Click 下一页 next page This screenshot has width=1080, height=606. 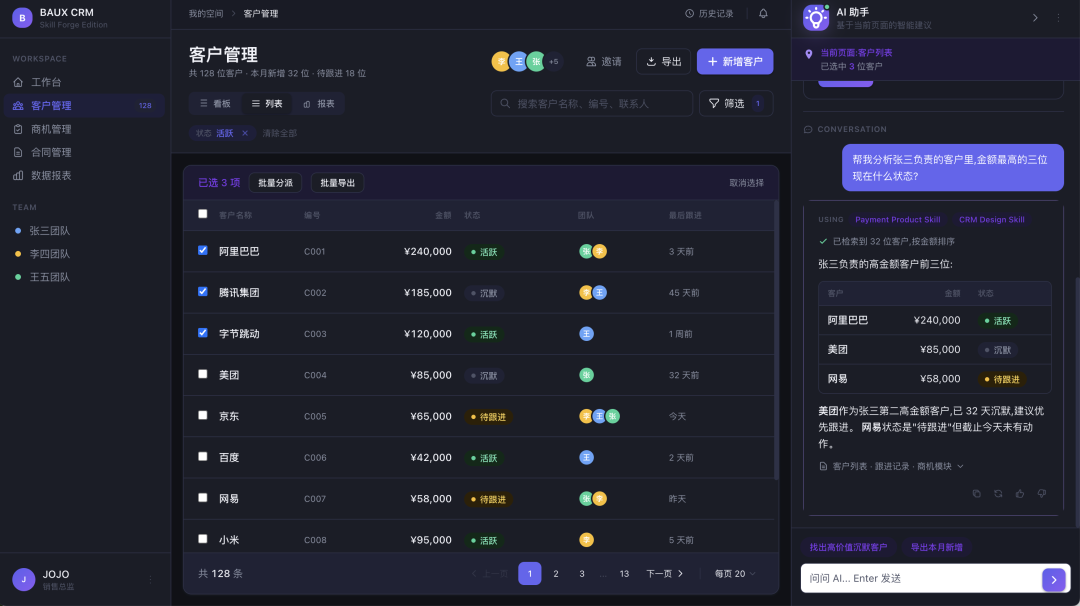pyautogui.click(x=665, y=574)
